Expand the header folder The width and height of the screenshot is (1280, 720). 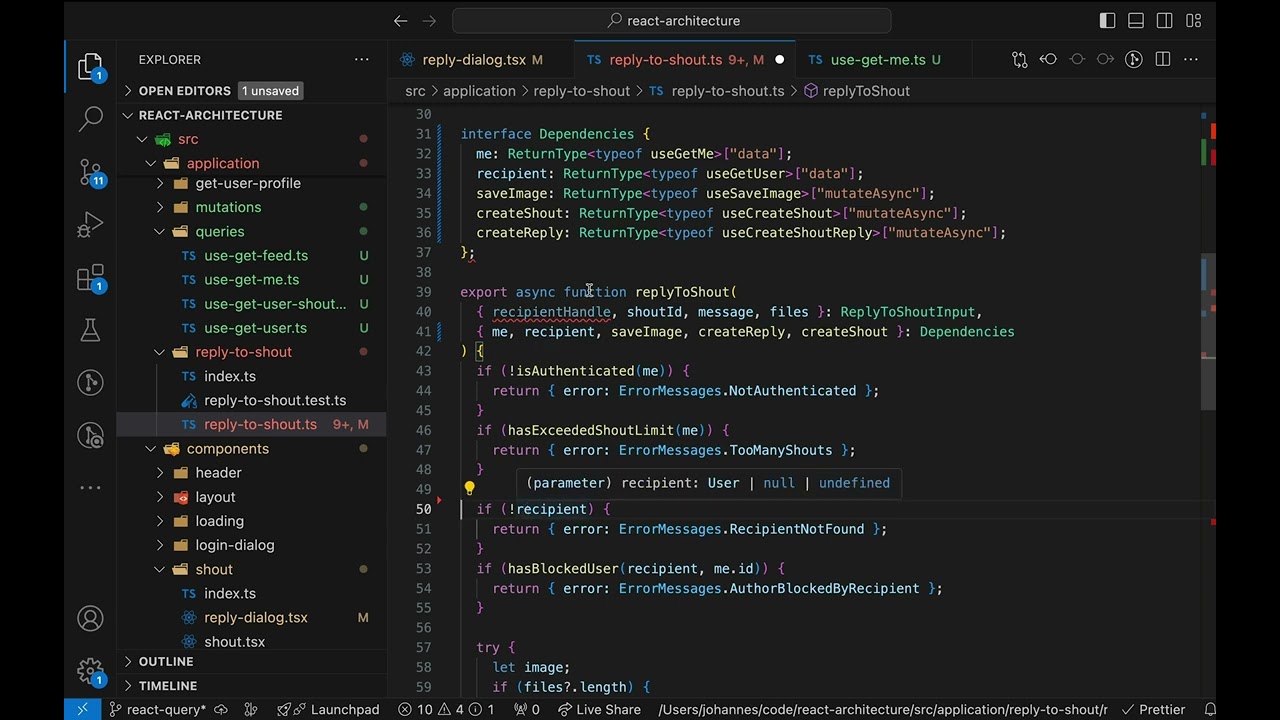click(x=160, y=473)
